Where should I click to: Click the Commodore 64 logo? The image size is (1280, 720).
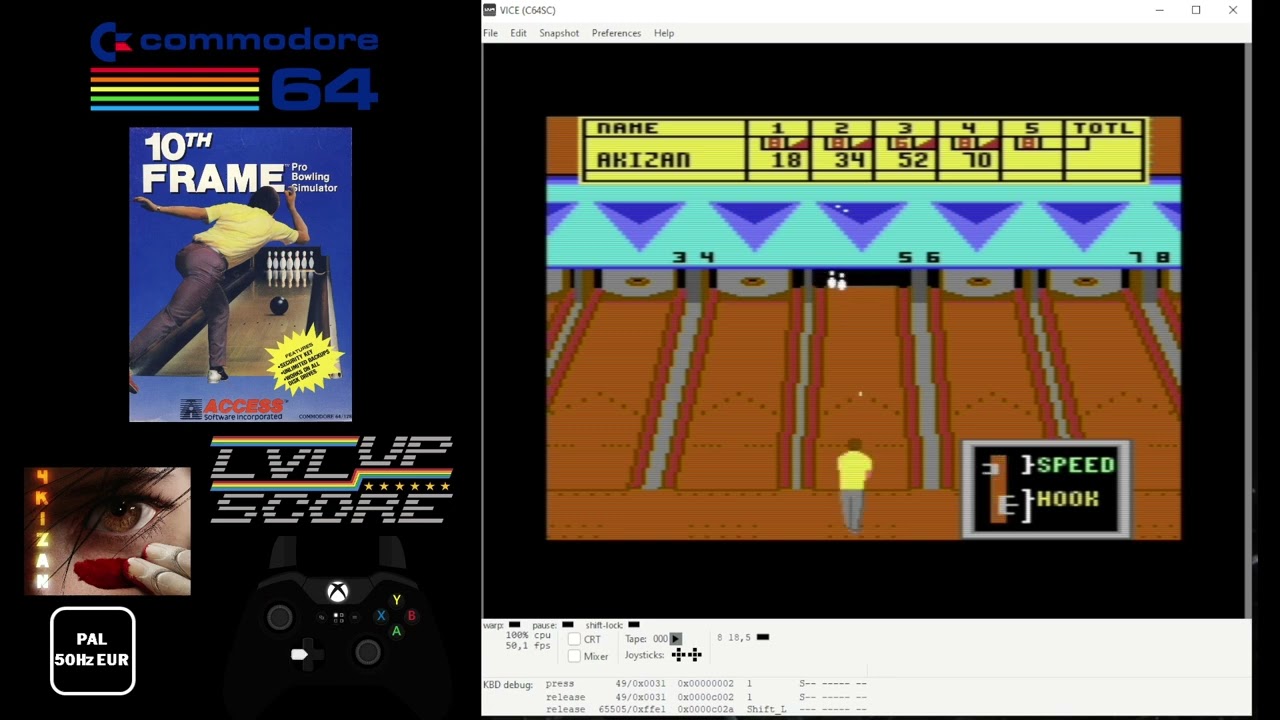234,66
